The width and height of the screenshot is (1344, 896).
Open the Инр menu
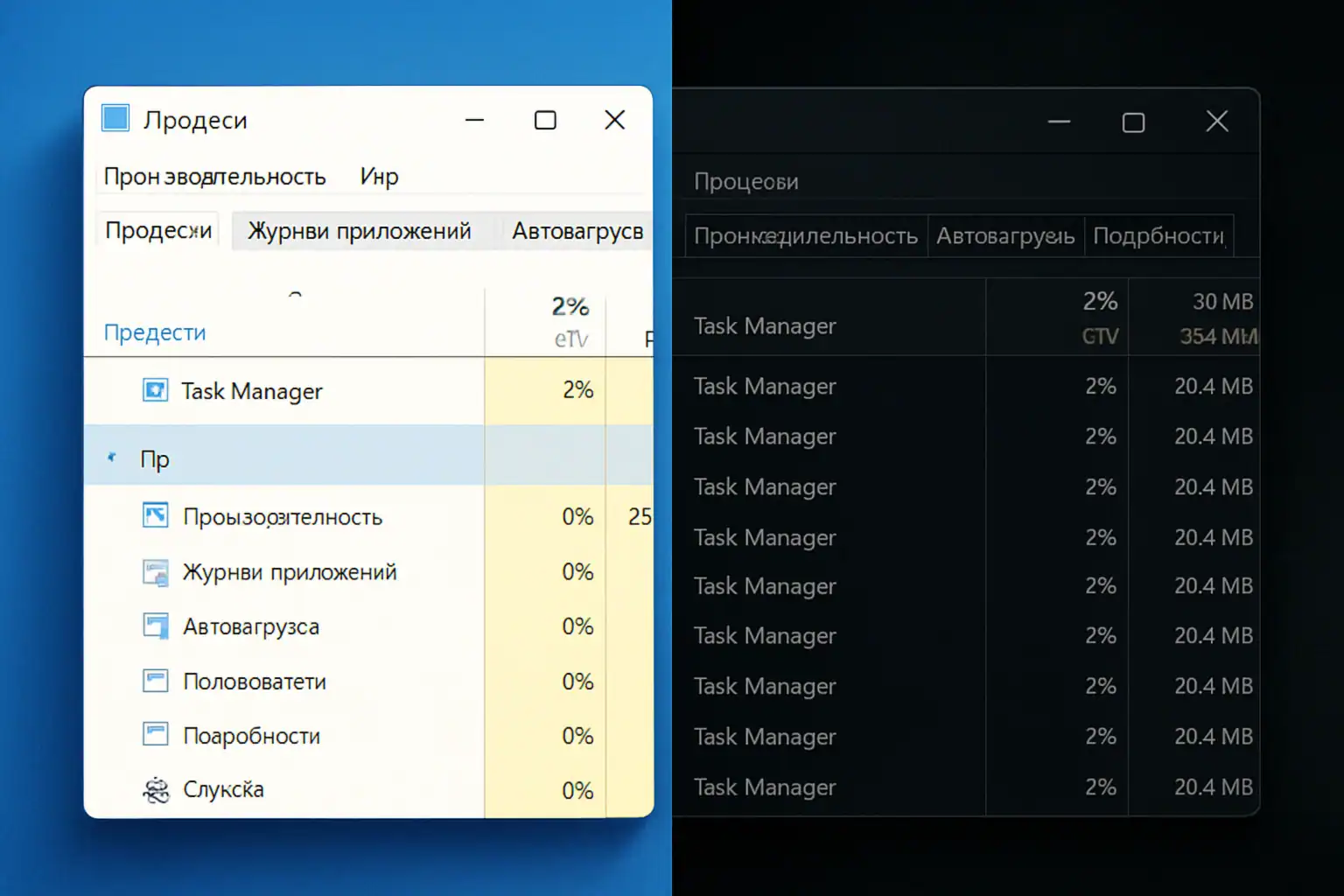coord(377,176)
